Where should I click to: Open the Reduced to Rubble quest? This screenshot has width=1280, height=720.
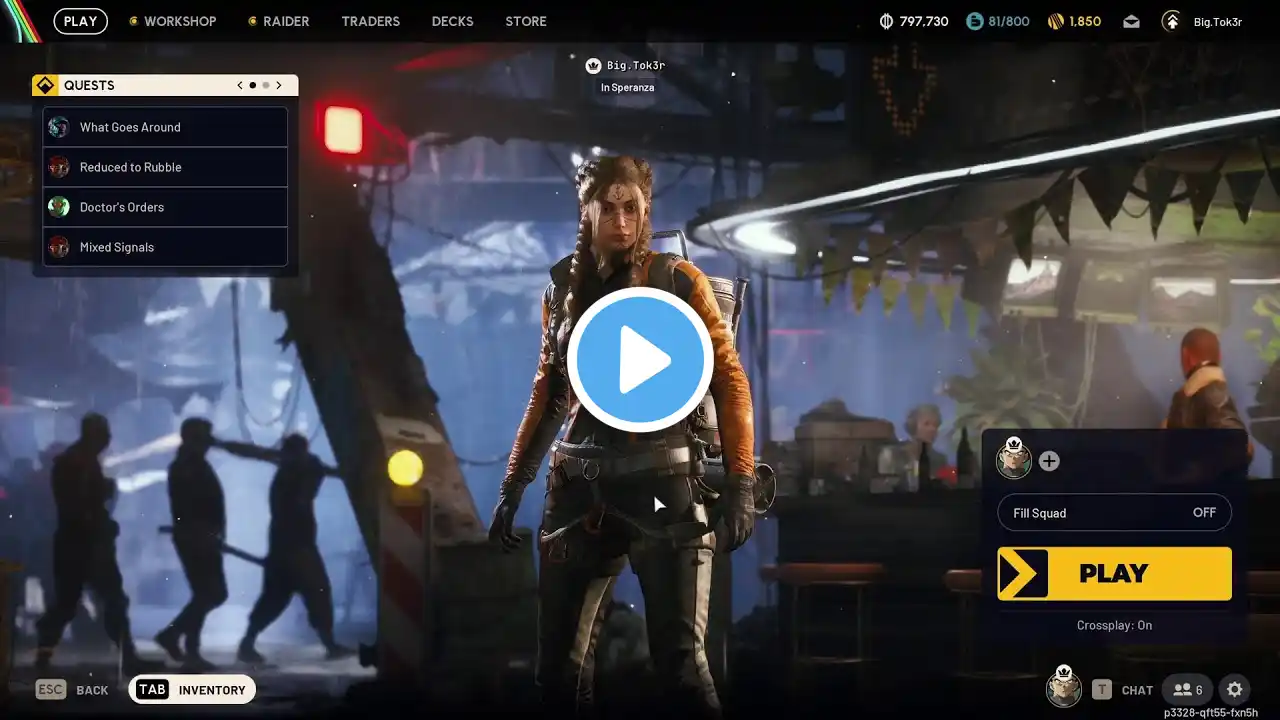point(165,167)
